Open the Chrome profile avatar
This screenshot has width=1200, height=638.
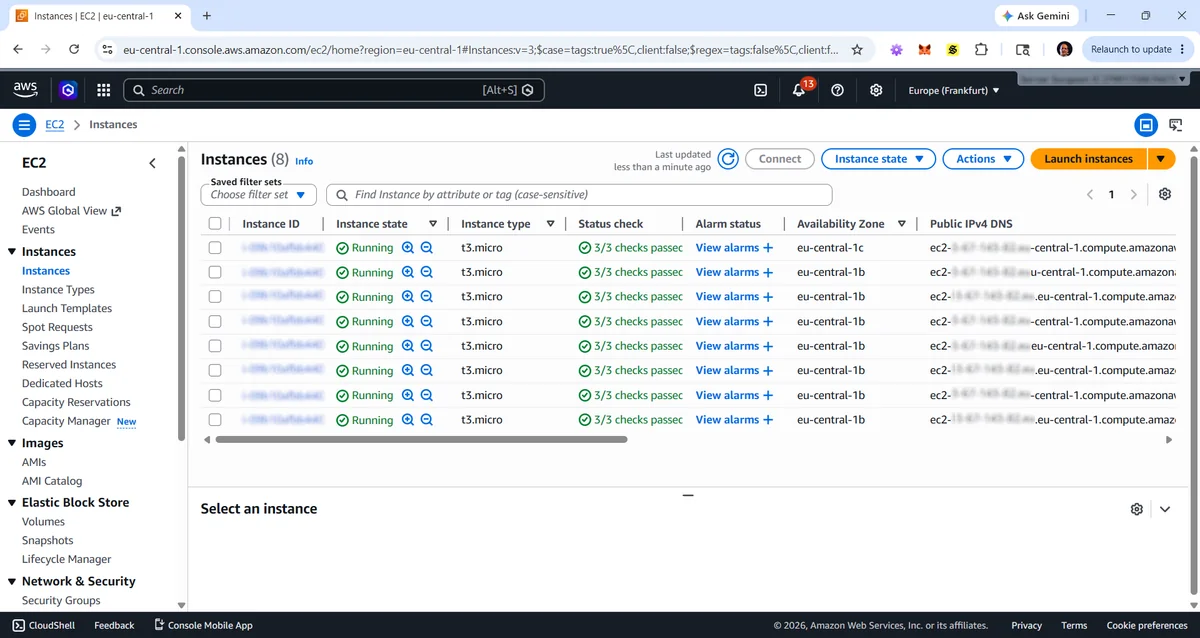click(x=1064, y=49)
